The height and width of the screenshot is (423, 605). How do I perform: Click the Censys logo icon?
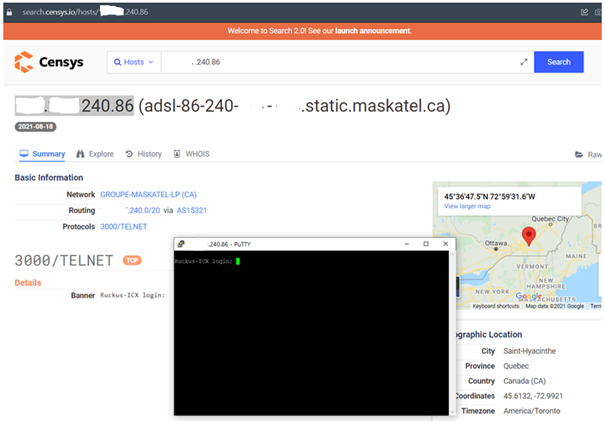tap(24, 62)
